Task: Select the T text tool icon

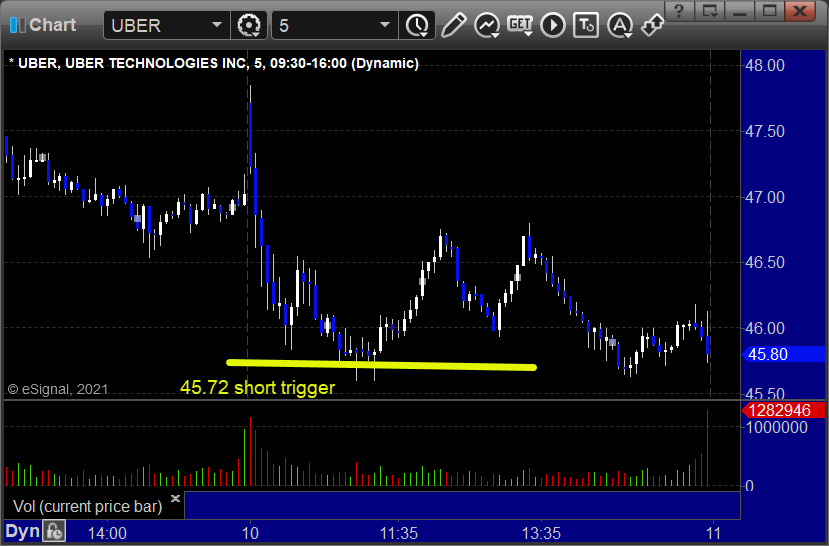Action: click(586, 25)
